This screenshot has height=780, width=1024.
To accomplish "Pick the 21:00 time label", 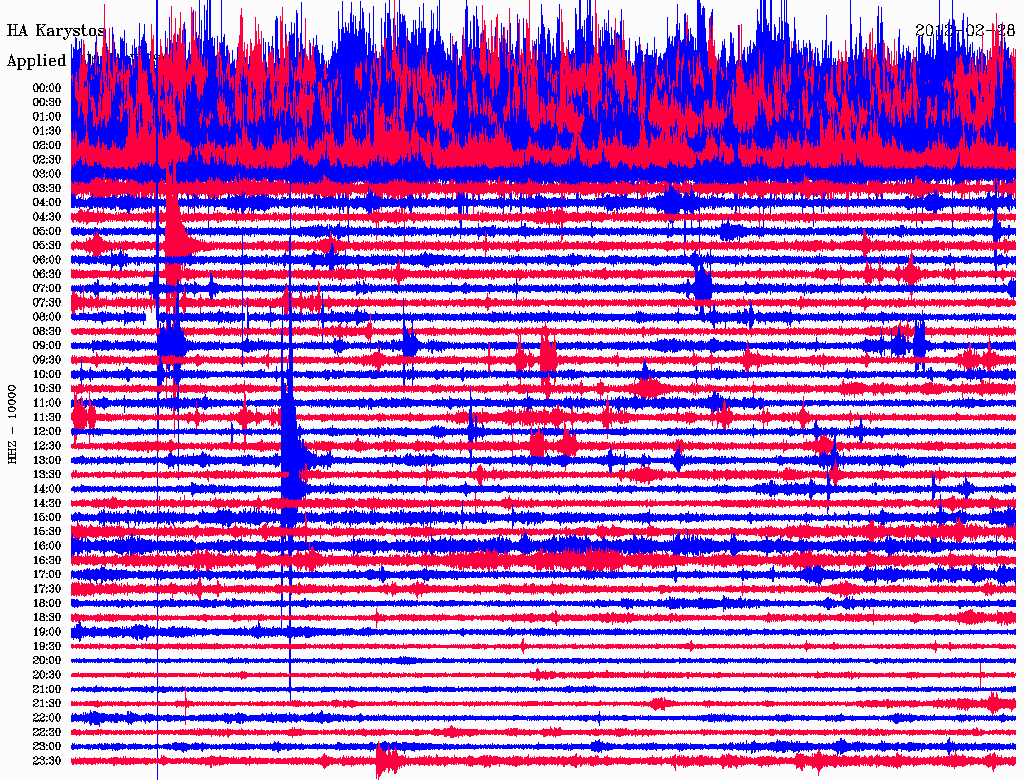I will pos(47,689).
